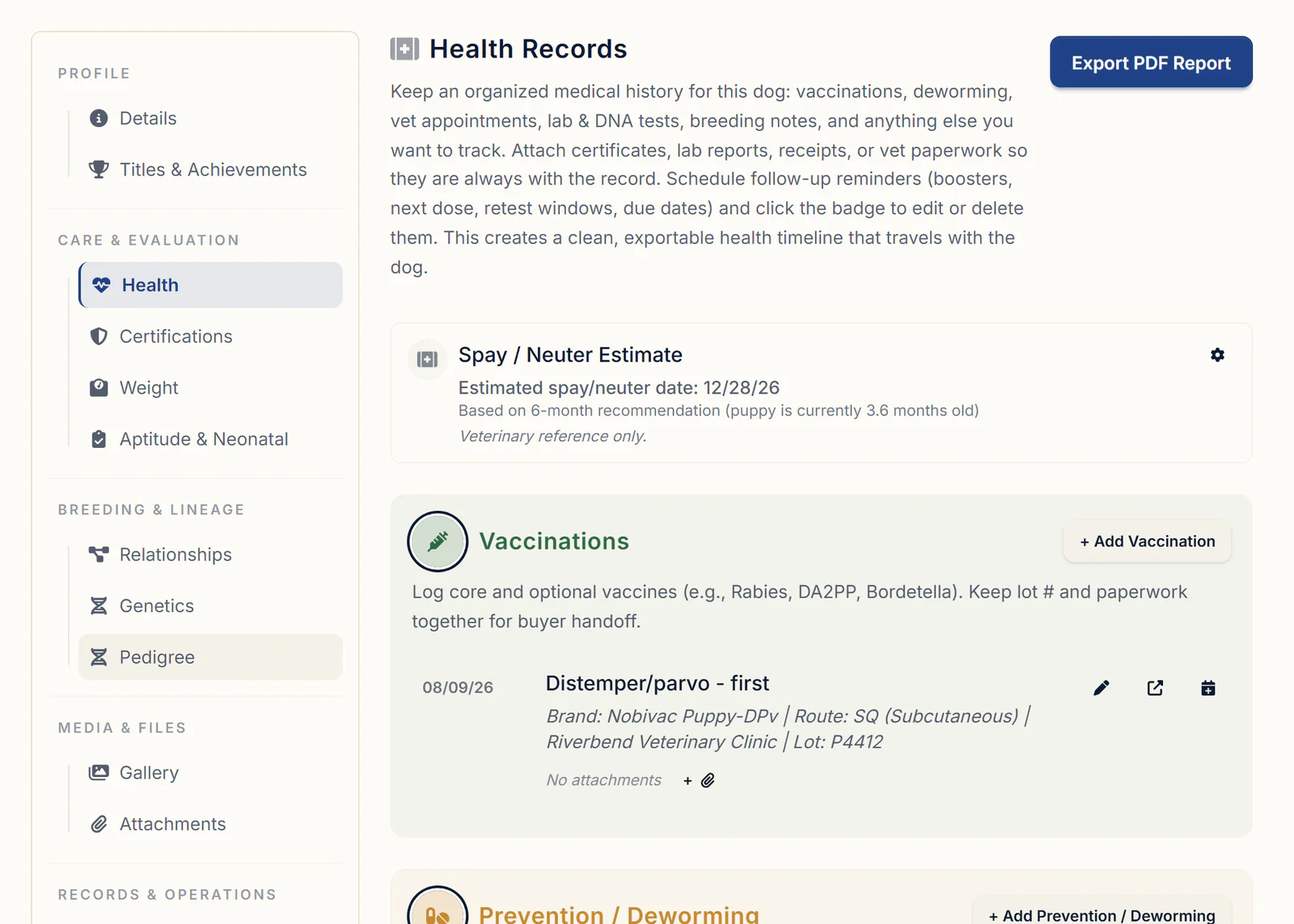Go to the Genetics page
Image resolution: width=1294 pixels, height=924 pixels.
click(x=210, y=605)
